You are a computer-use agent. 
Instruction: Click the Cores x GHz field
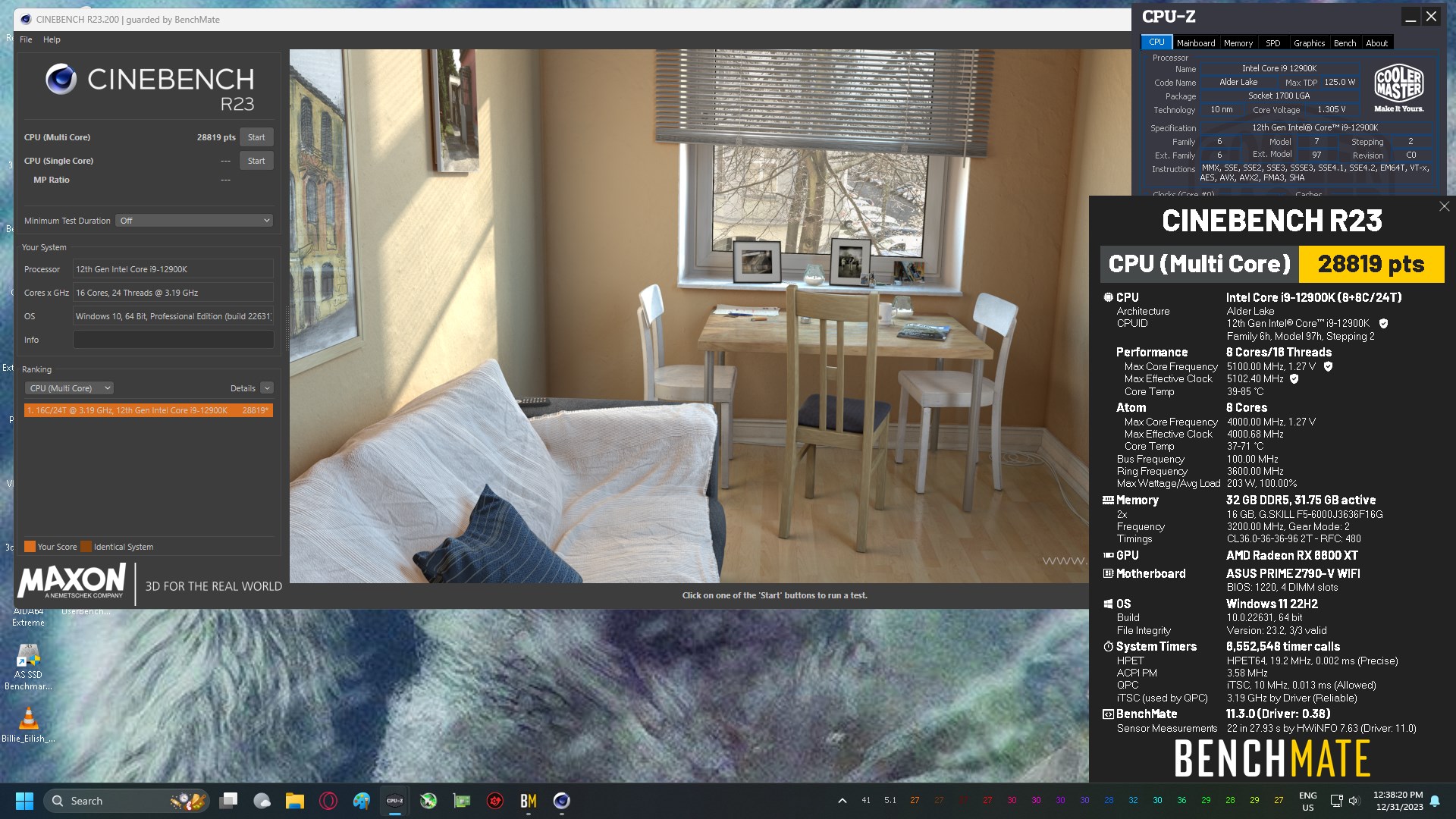(x=173, y=293)
